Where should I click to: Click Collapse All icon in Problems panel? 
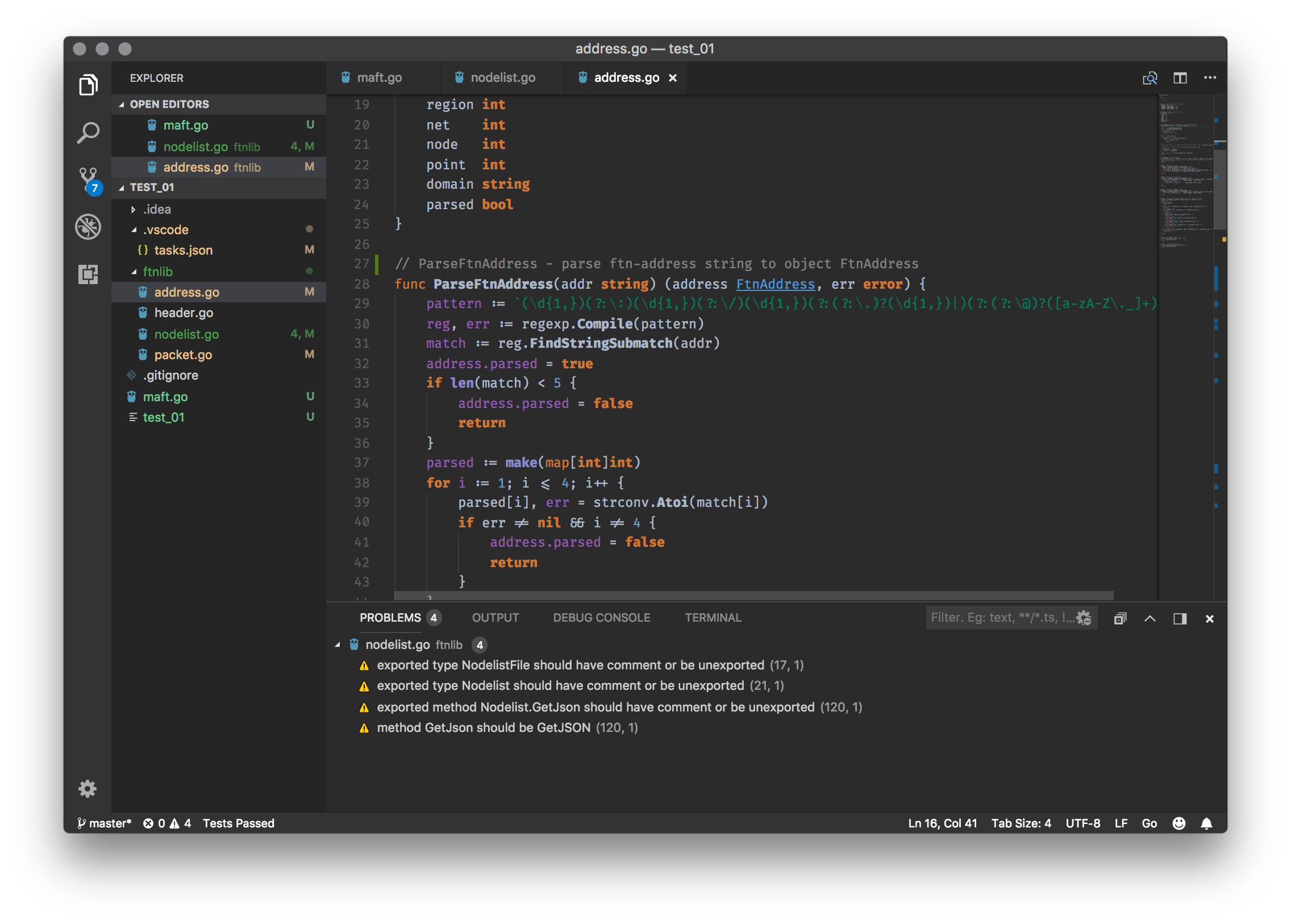coord(1120,618)
